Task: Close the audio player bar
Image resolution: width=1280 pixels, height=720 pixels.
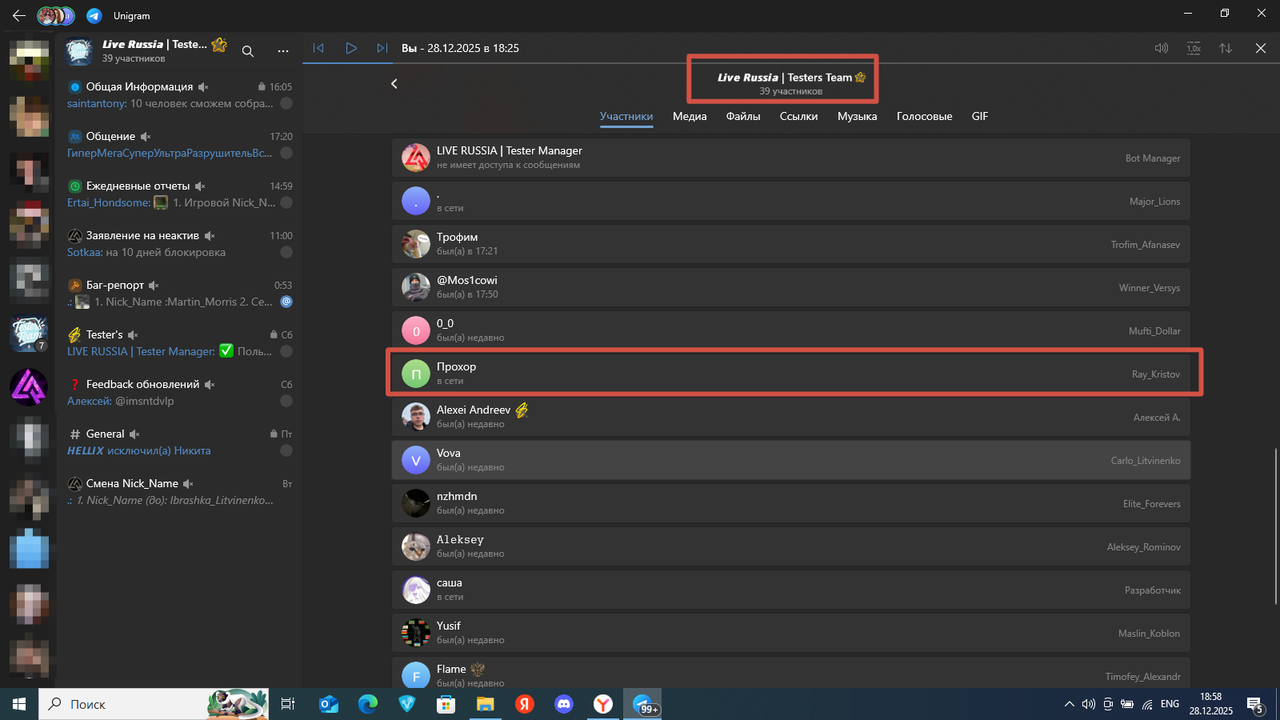Action: point(1260,48)
